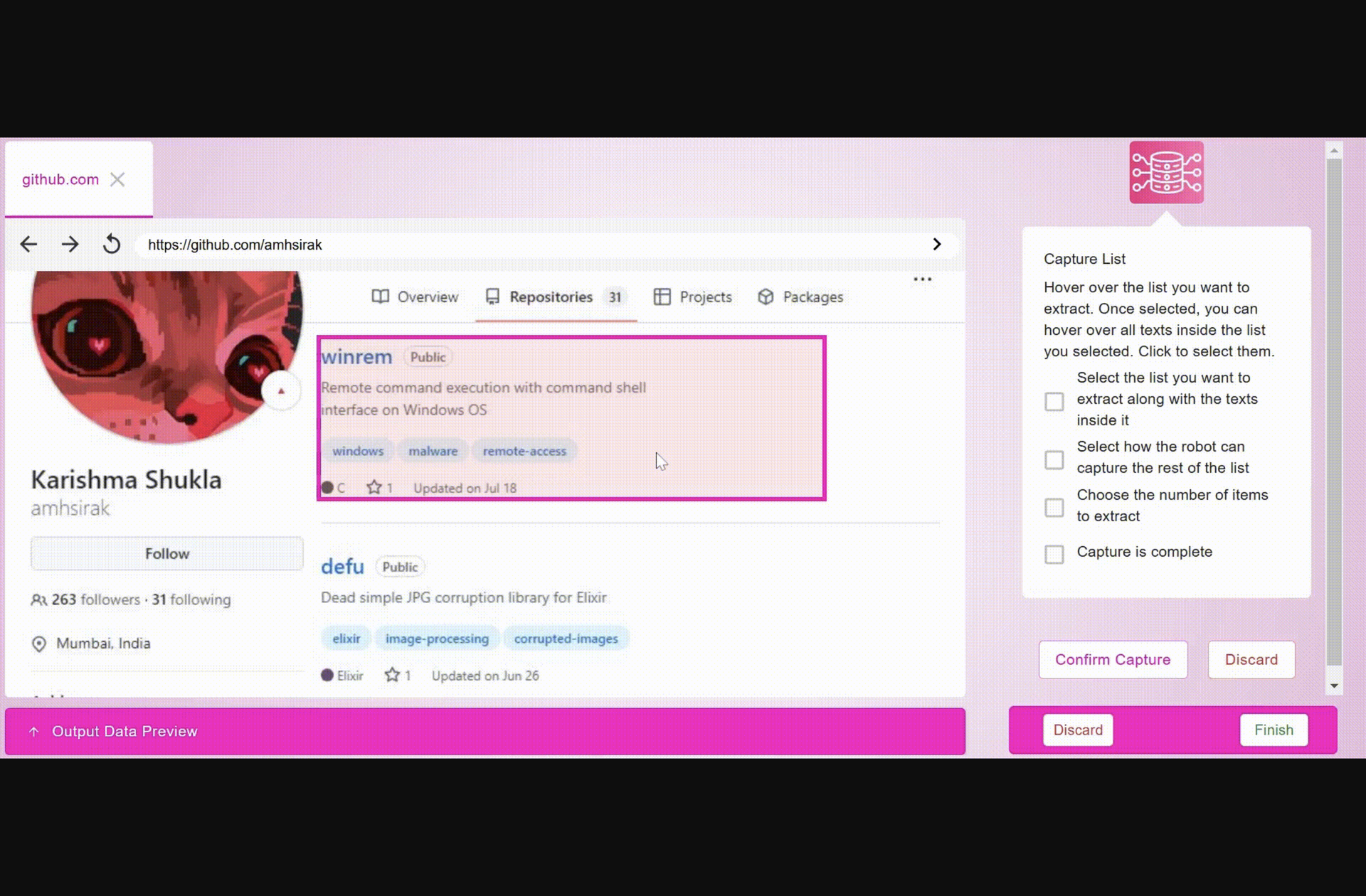
Task: Check 'Select the list you want to extract'
Action: pyautogui.click(x=1054, y=402)
